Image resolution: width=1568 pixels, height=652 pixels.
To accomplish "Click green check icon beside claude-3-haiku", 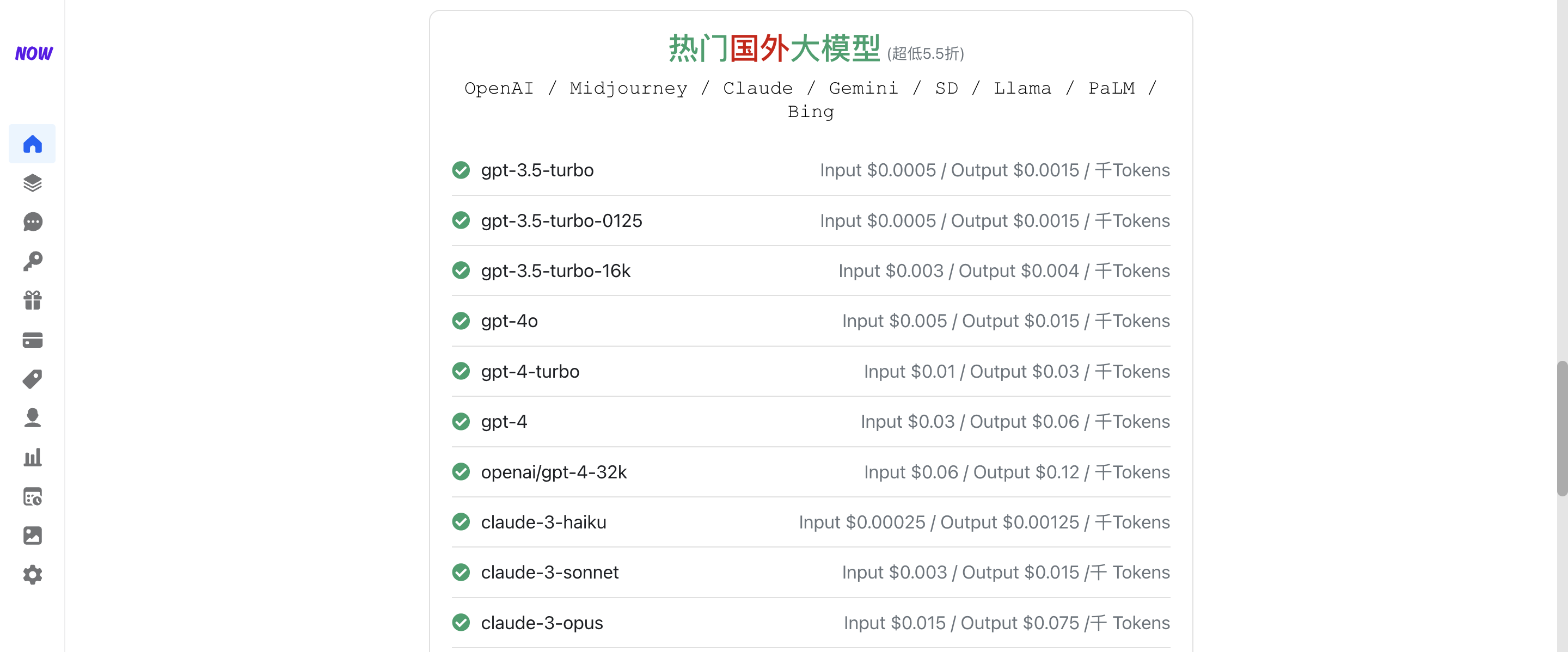I will [x=461, y=522].
